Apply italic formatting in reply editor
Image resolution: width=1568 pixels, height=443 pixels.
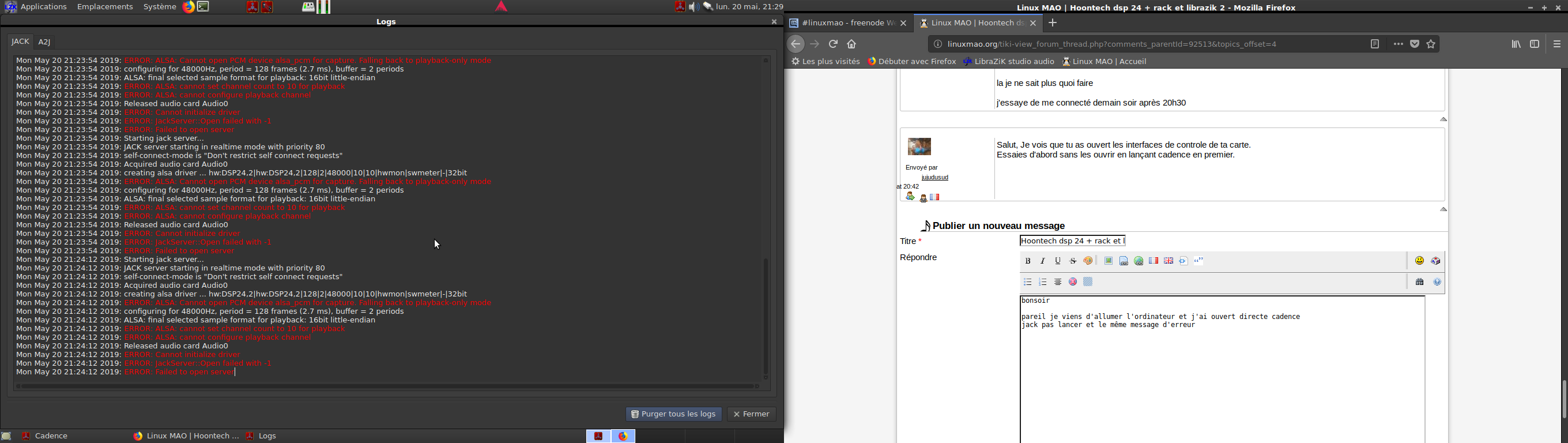tap(1043, 261)
